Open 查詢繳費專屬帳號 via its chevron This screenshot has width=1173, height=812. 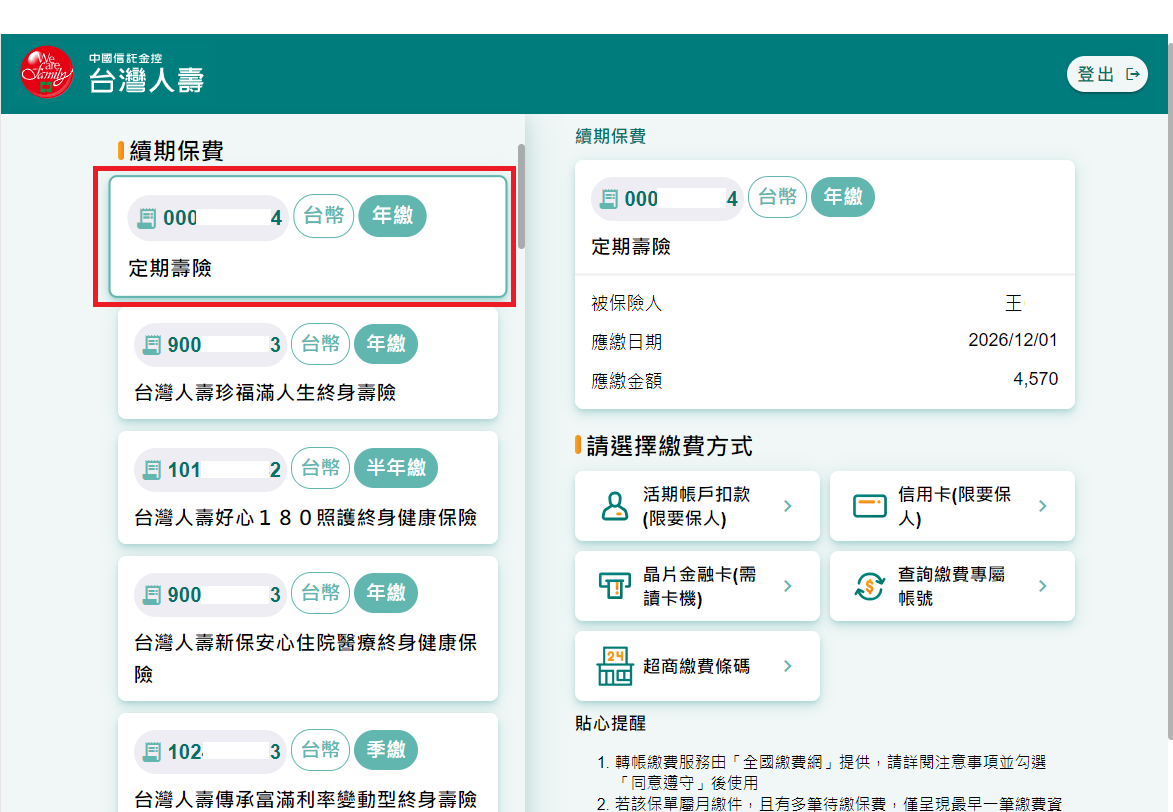coord(1043,586)
